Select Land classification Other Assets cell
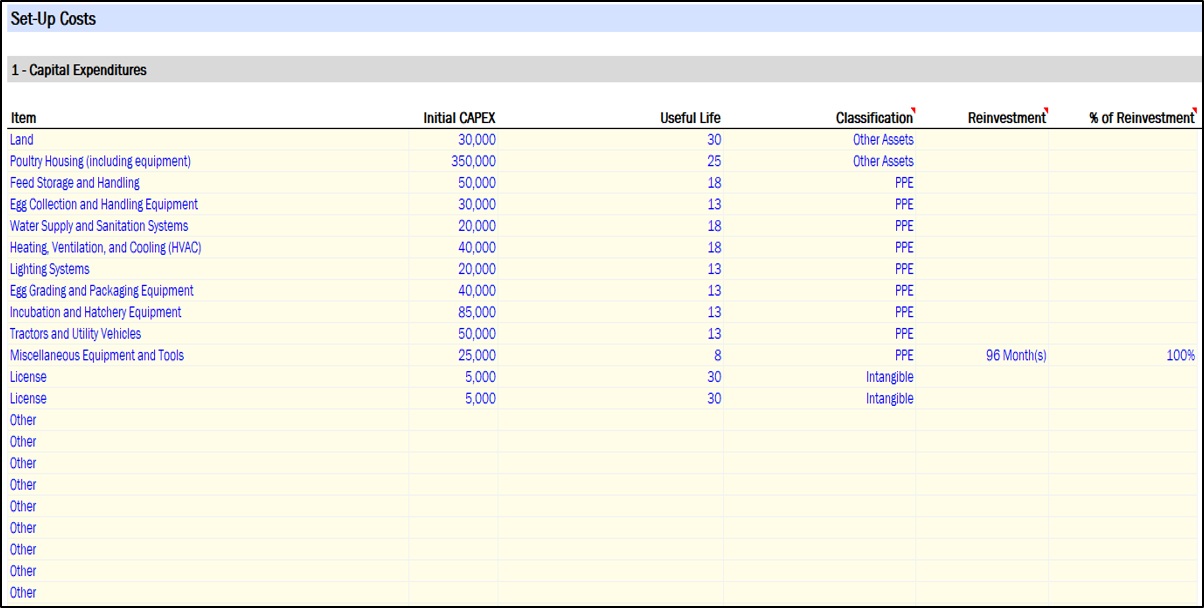Viewport: 1204px width, 608px height. click(820, 140)
